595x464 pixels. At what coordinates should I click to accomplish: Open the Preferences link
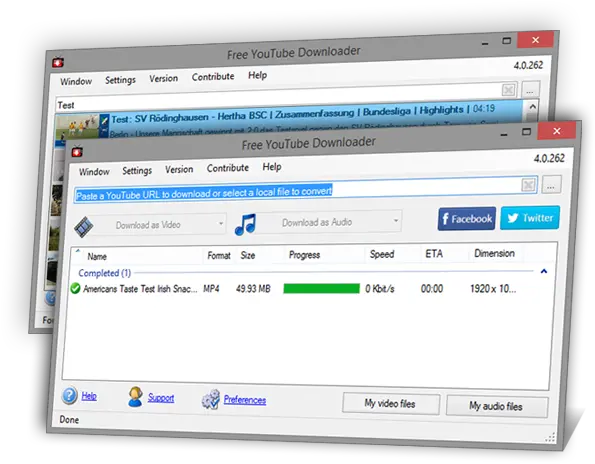(x=245, y=400)
